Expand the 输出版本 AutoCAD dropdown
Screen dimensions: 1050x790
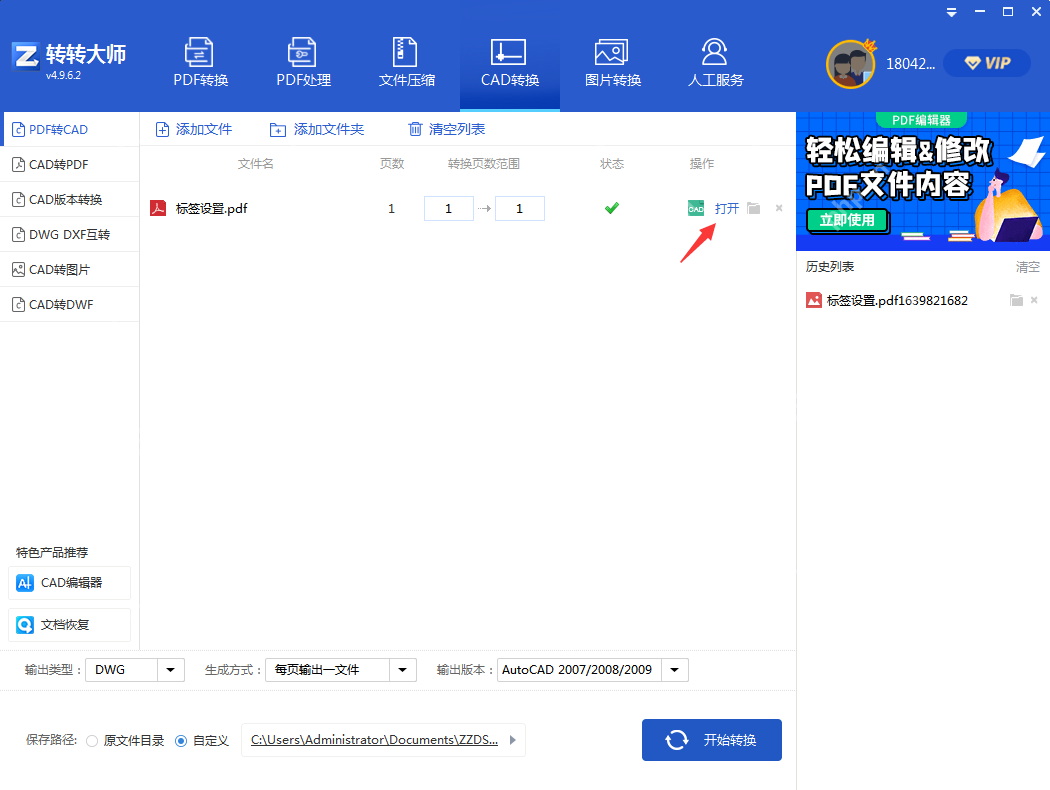coord(675,669)
